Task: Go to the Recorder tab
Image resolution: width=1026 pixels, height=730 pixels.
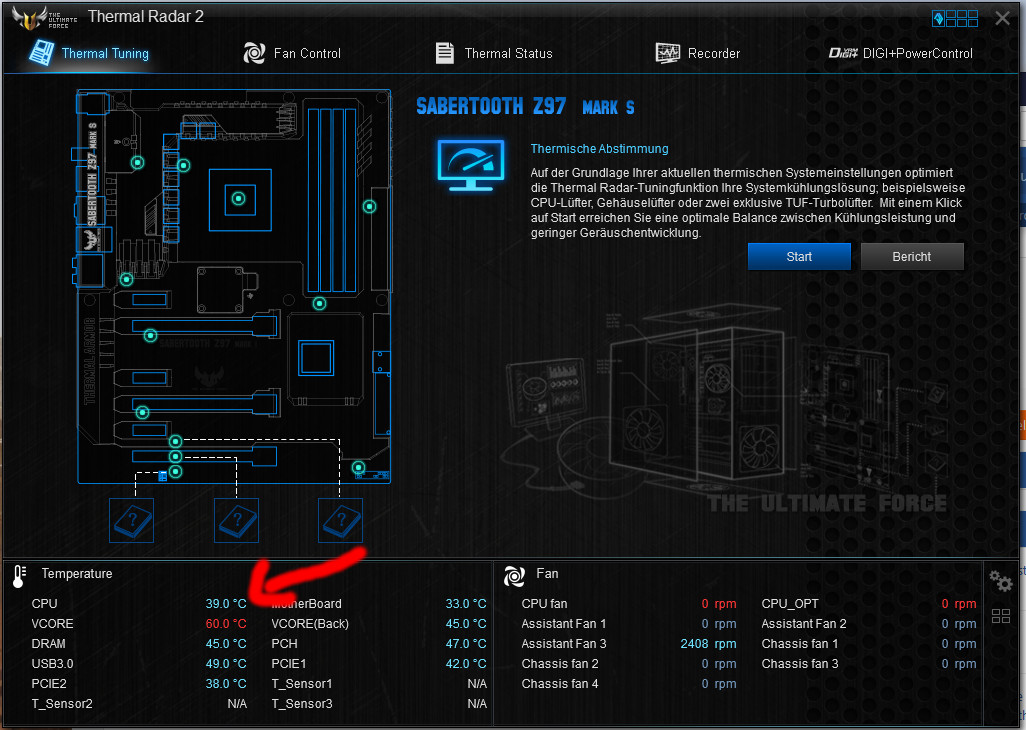Action: click(x=698, y=53)
